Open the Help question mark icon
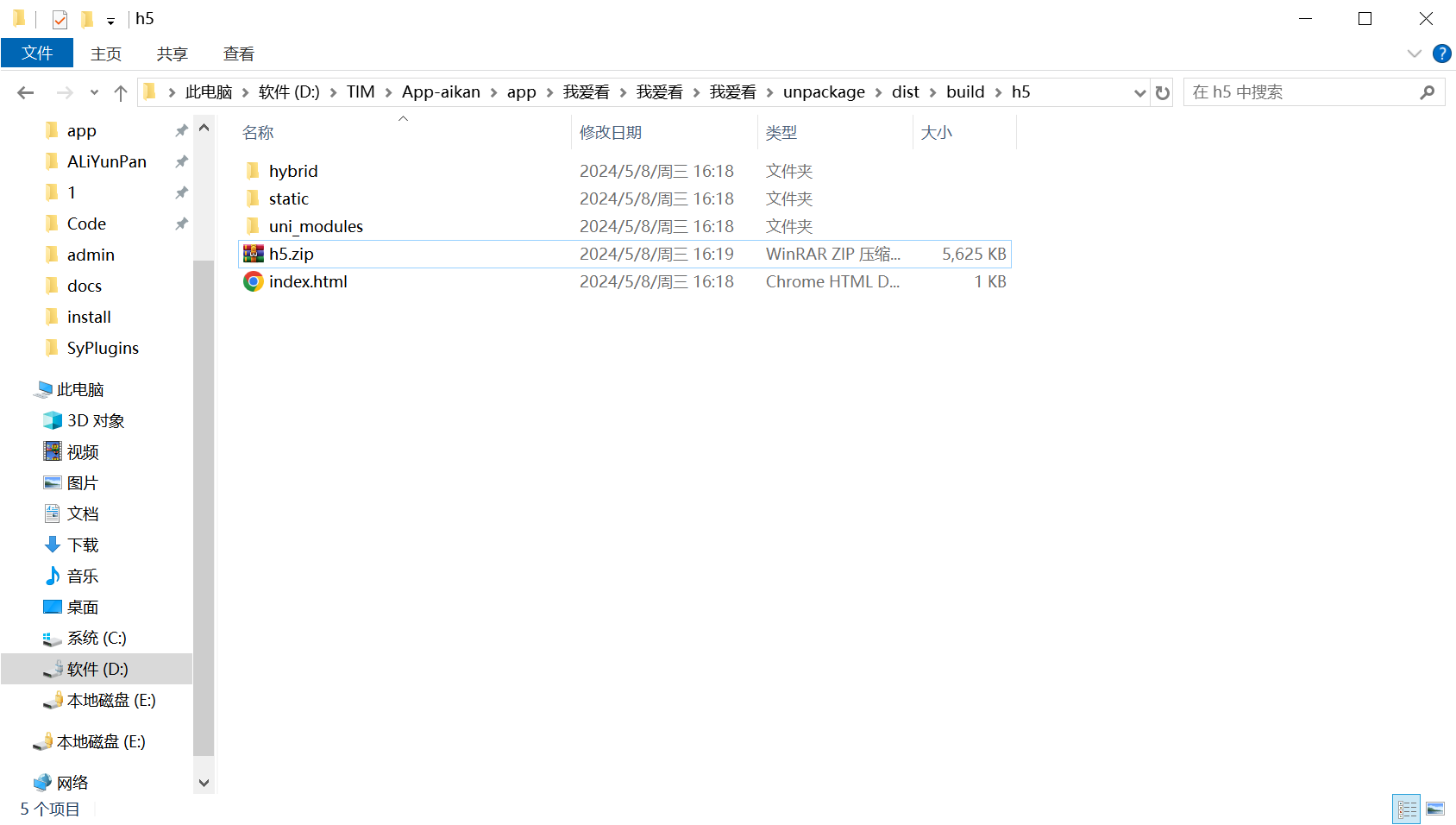Viewport: 1456px width, 825px height. [x=1441, y=54]
